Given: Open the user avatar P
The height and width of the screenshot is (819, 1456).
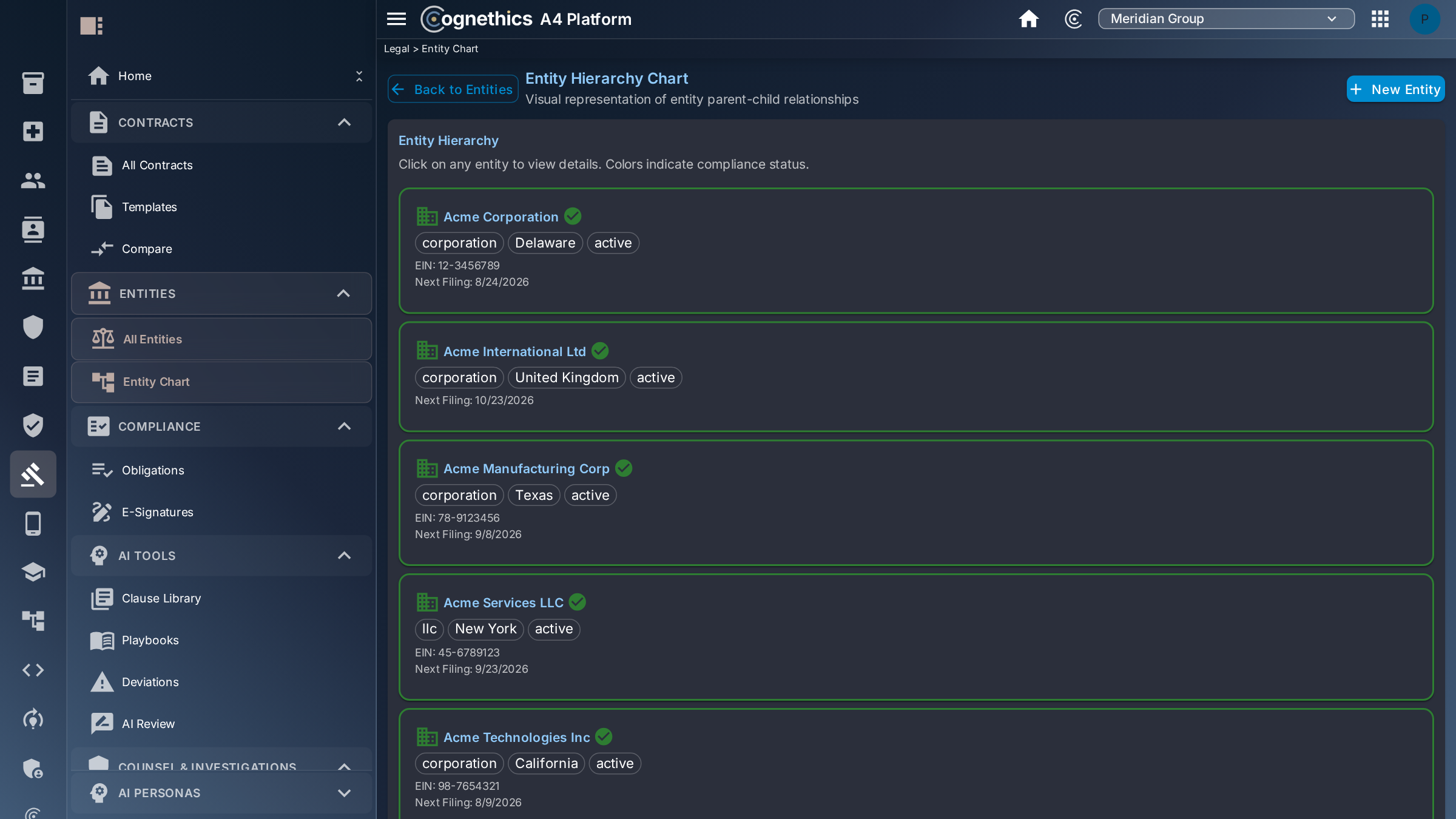Looking at the screenshot, I should pyautogui.click(x=1424, y=19).
